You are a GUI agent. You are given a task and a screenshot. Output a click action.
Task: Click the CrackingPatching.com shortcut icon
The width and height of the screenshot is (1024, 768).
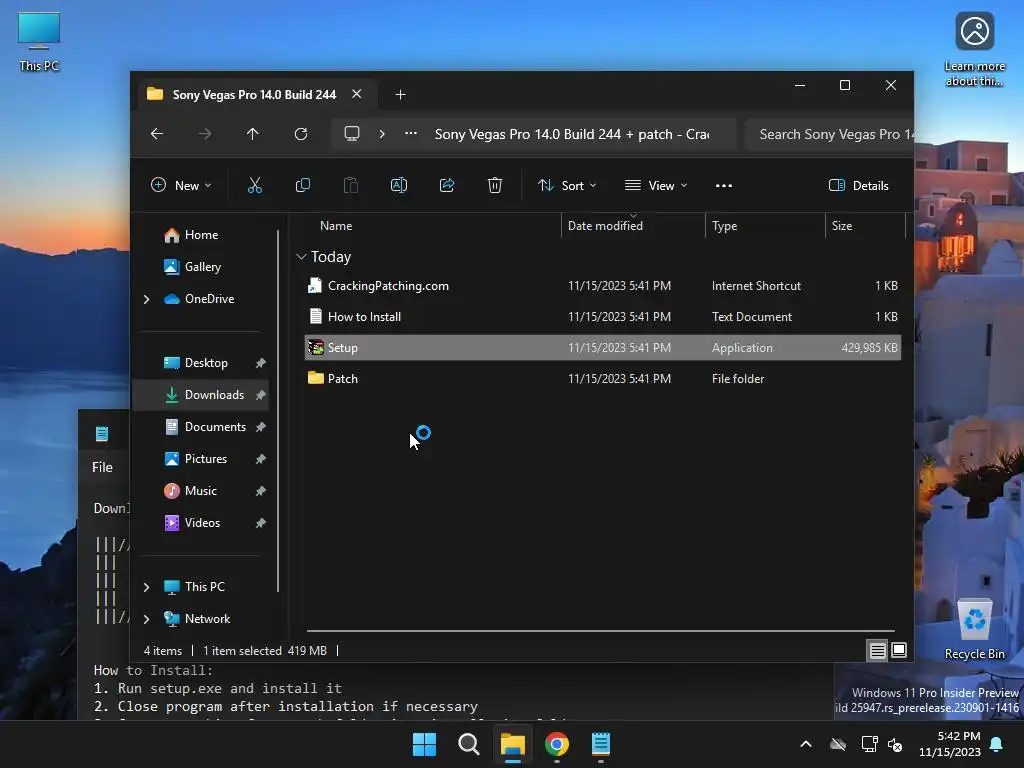point(315,285)
